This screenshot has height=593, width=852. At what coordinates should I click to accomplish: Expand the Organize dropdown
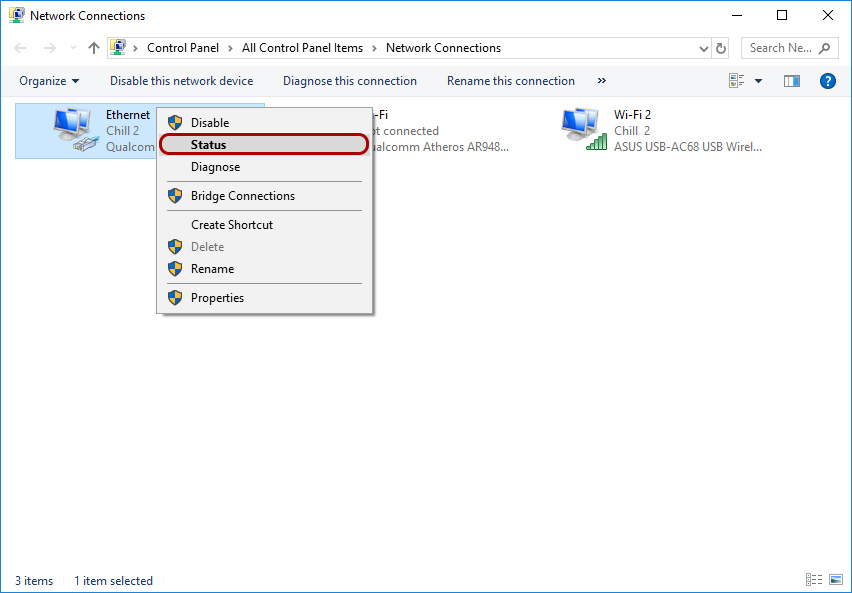tap(47, 81)
